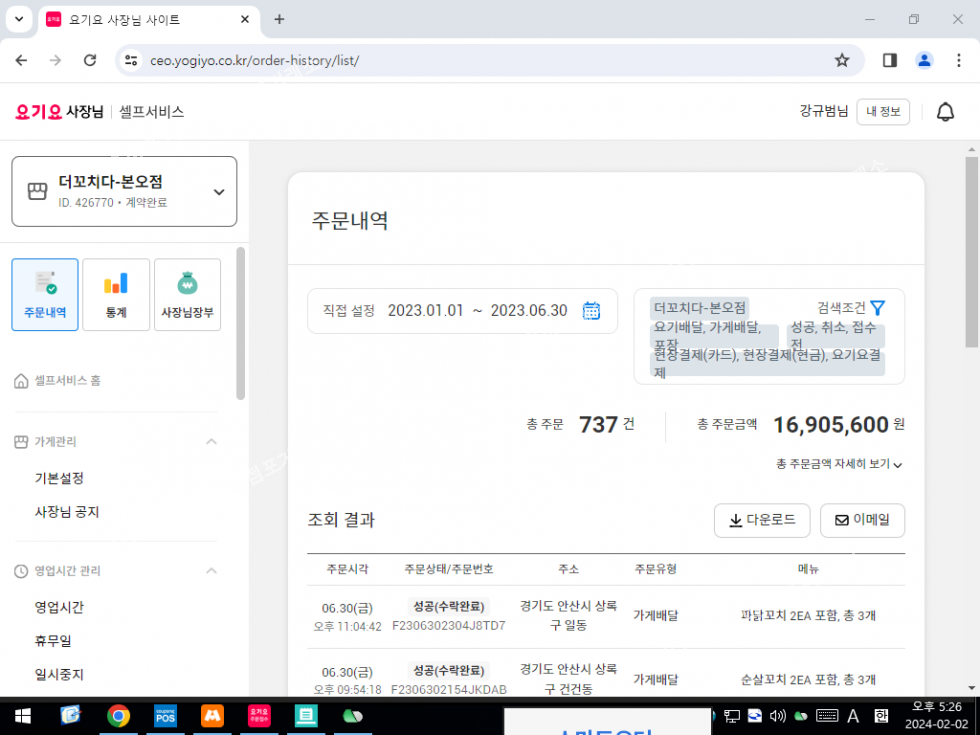
Task: Open the browser side panel icon
Action: point(890,60)
